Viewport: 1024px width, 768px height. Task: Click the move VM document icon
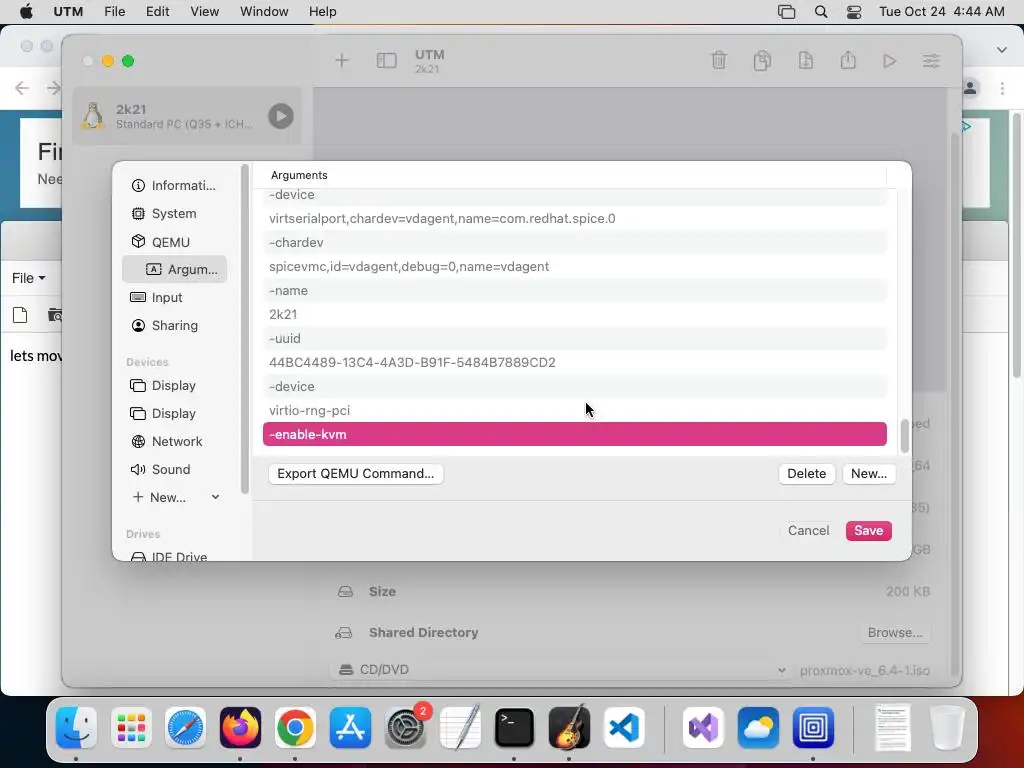click(805, 60)
